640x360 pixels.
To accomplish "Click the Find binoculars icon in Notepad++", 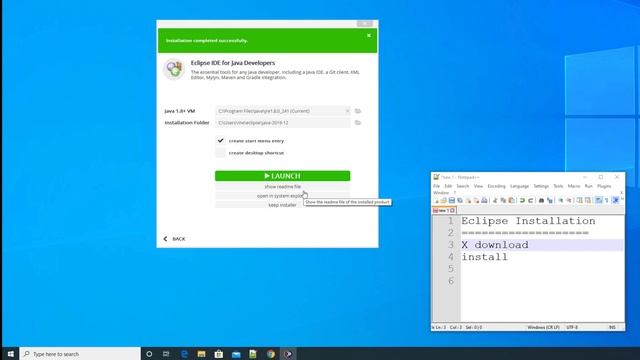I will pos(541,200).
